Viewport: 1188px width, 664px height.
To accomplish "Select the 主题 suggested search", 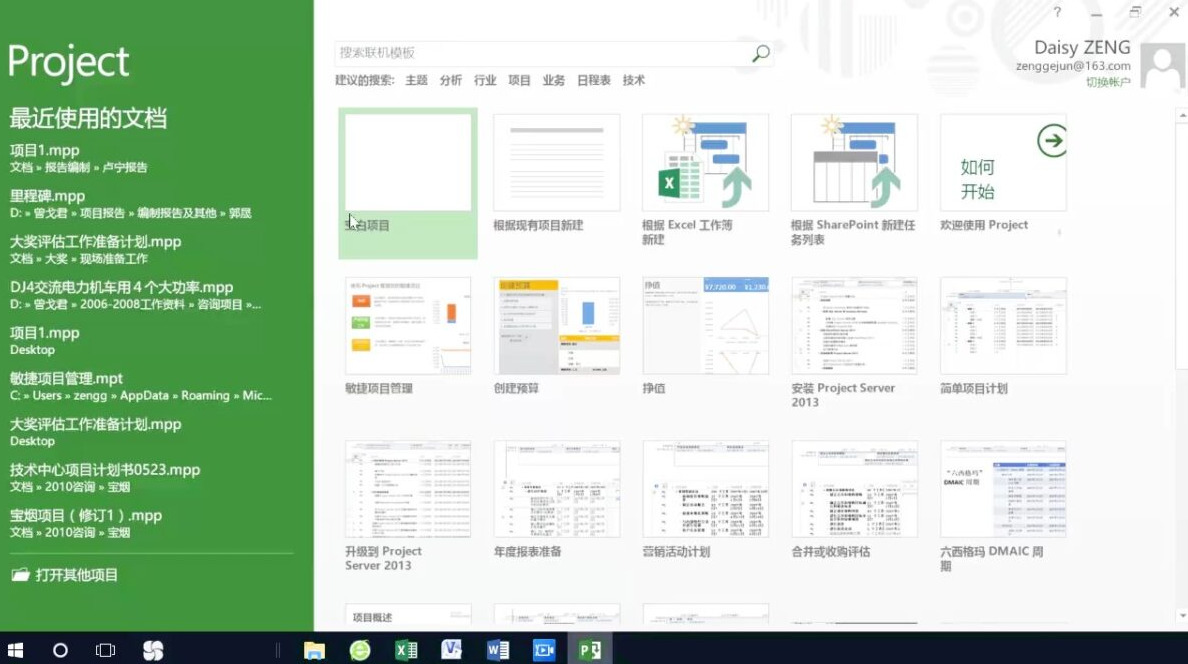I will tap(416, 80).
